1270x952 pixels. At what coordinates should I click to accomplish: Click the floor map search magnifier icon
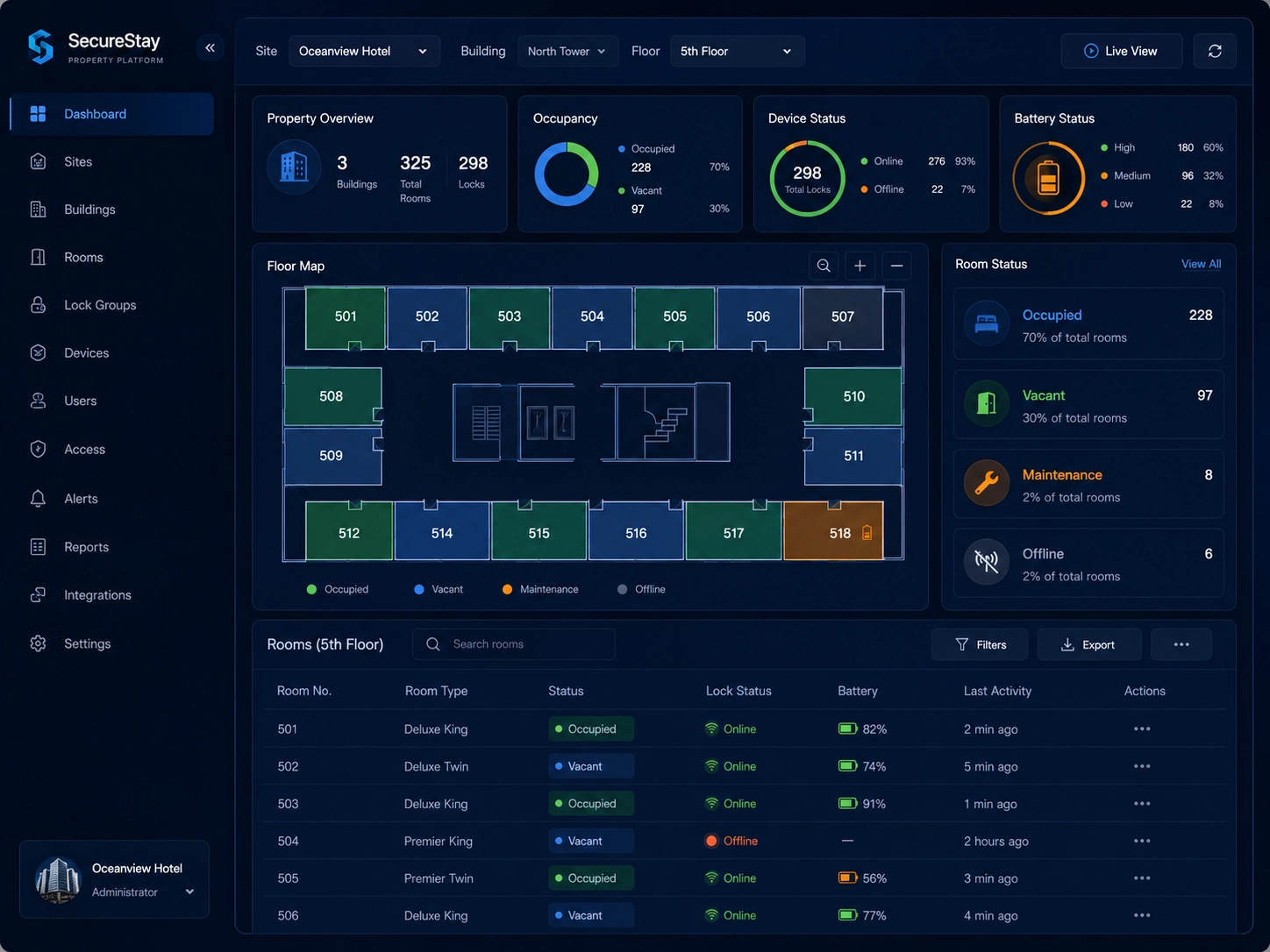tap(824, 266)
